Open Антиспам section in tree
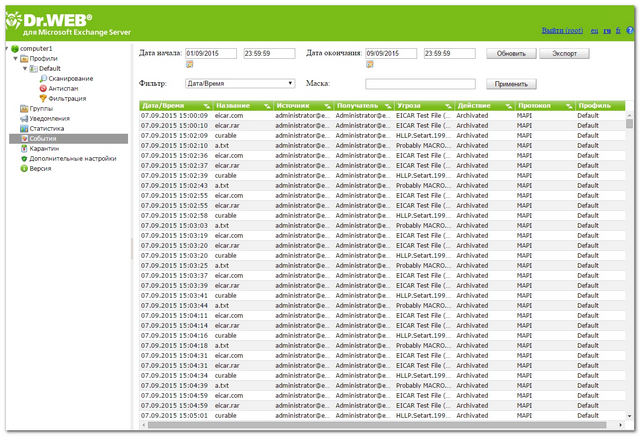This screenshot has width=640, height=436. pos(63,89)
